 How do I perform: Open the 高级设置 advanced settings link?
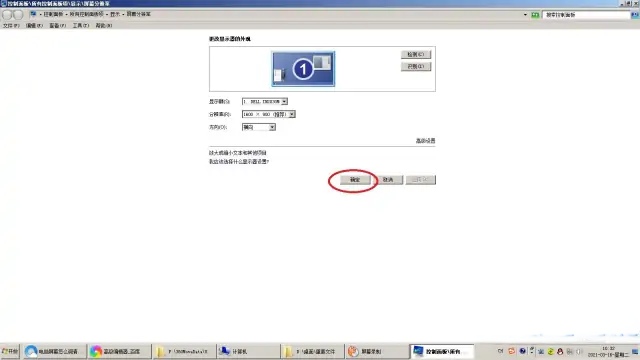(425, 140)
